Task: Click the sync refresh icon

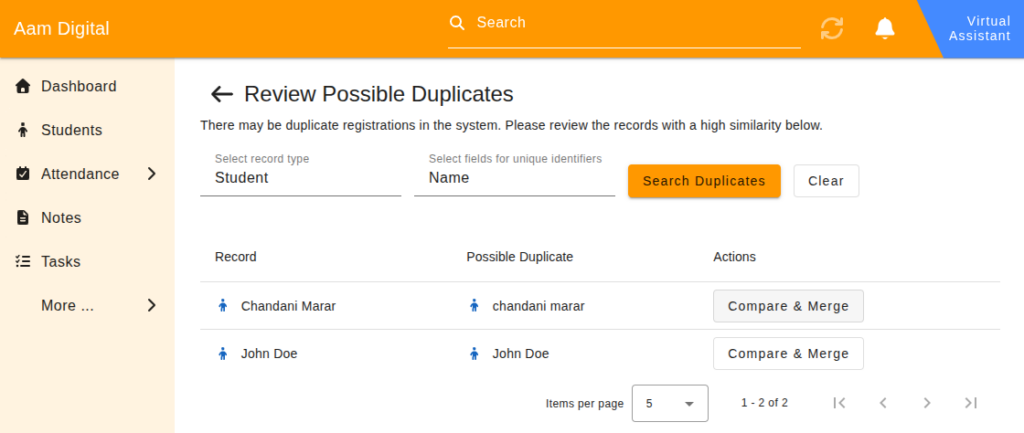Action: click(x=832, y=28)
